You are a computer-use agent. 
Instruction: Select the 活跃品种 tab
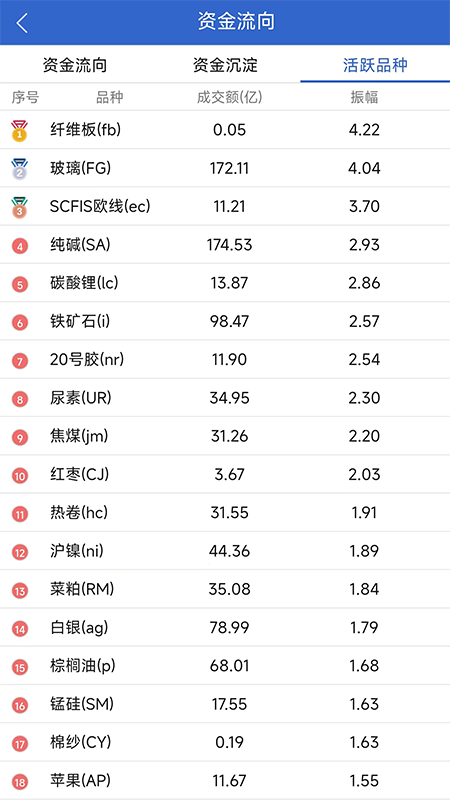coord(375,65)
